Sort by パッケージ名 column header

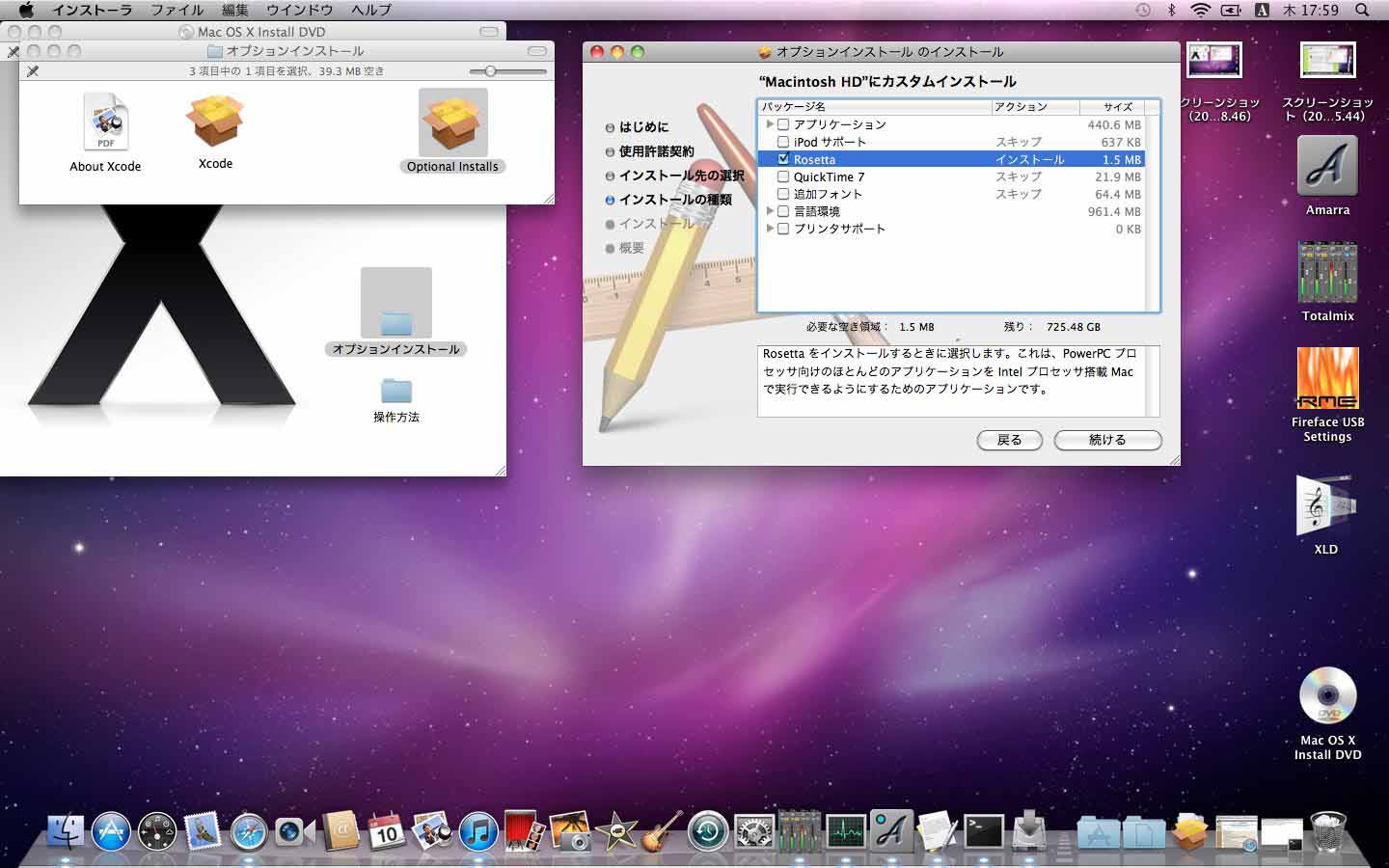point(875,107)
